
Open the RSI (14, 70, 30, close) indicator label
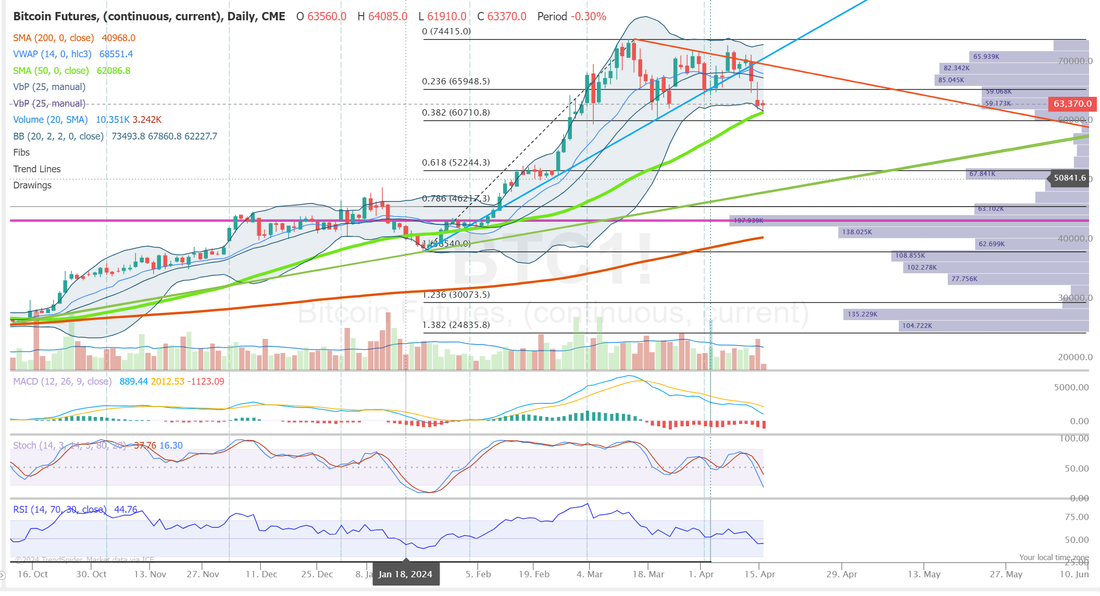click(59, 509)
